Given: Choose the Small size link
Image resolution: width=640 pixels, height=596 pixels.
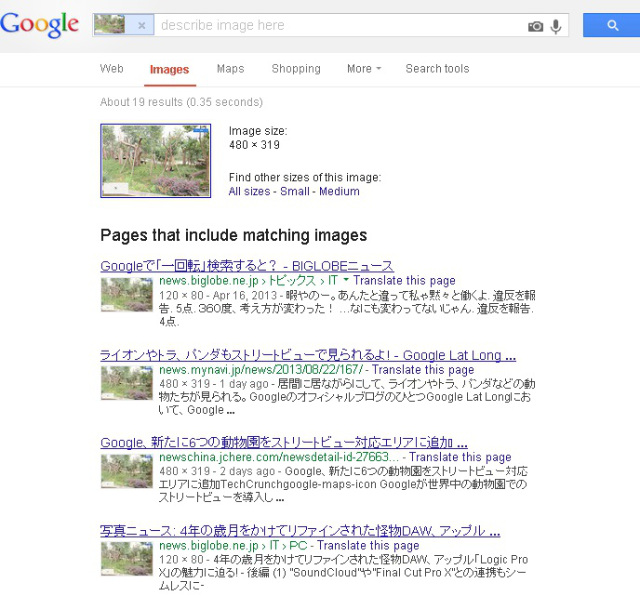Looking at the screenshot, I should point(295,191).
